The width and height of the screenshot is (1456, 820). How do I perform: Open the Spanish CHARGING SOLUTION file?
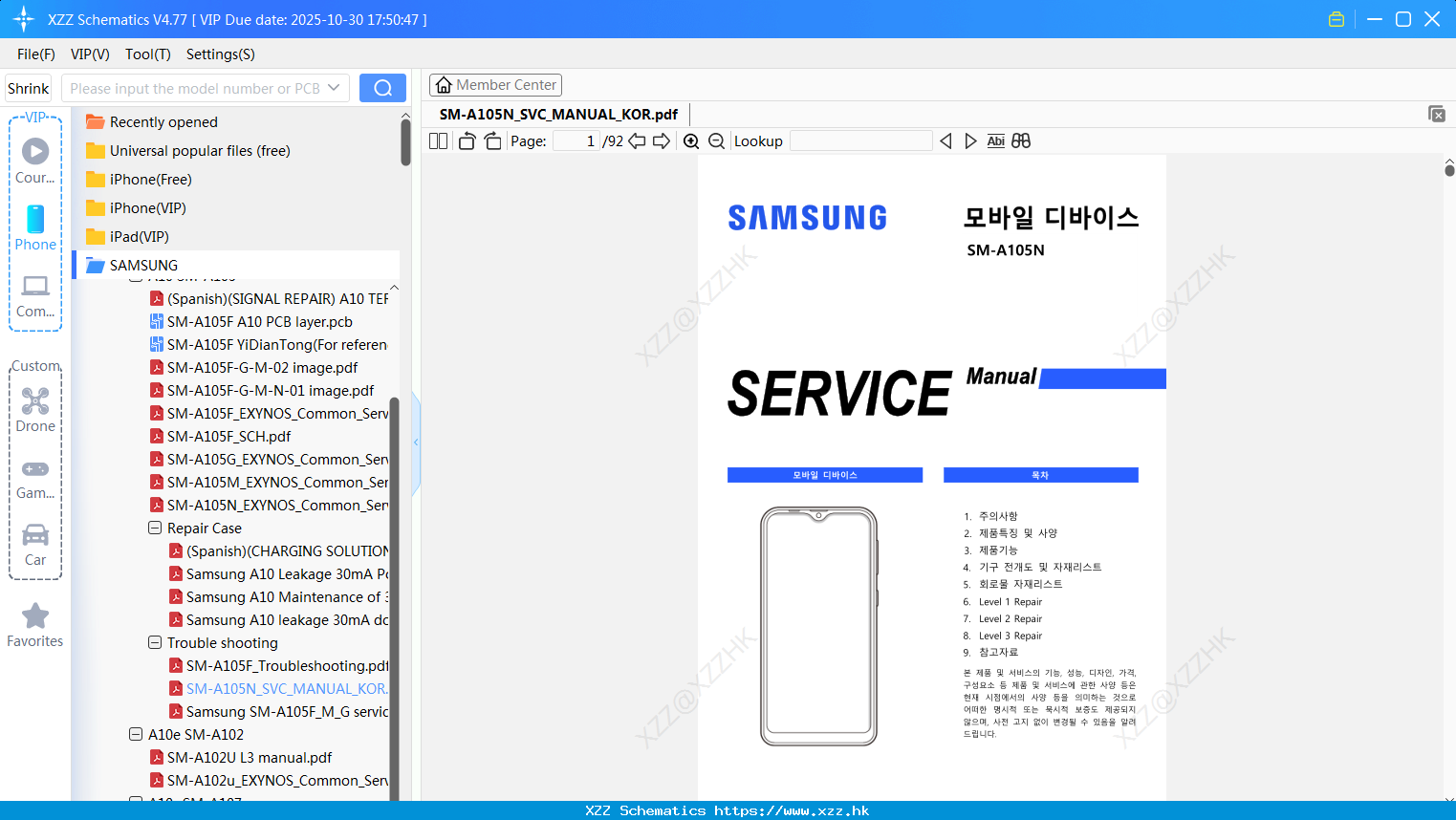(x=287, y=550)
